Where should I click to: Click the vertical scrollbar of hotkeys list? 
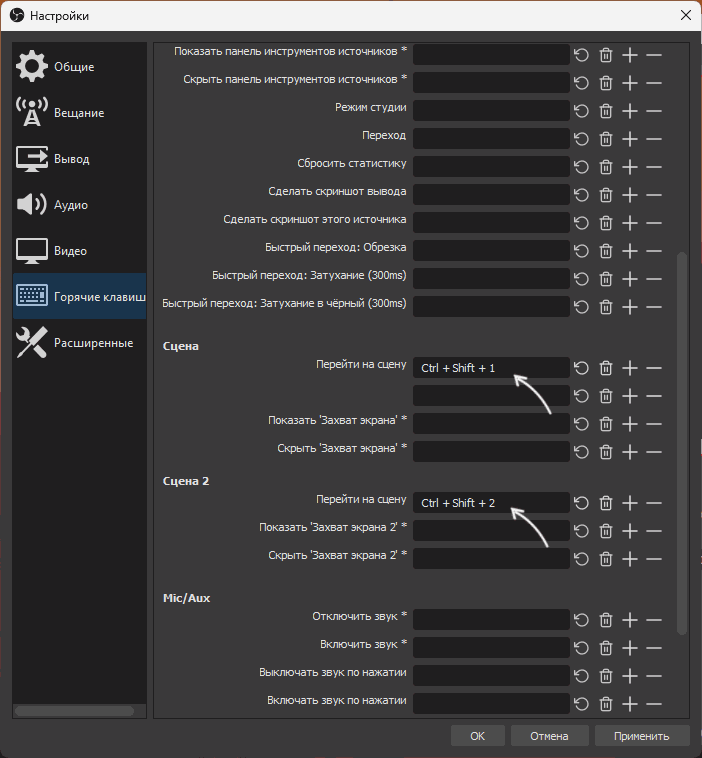682,440
